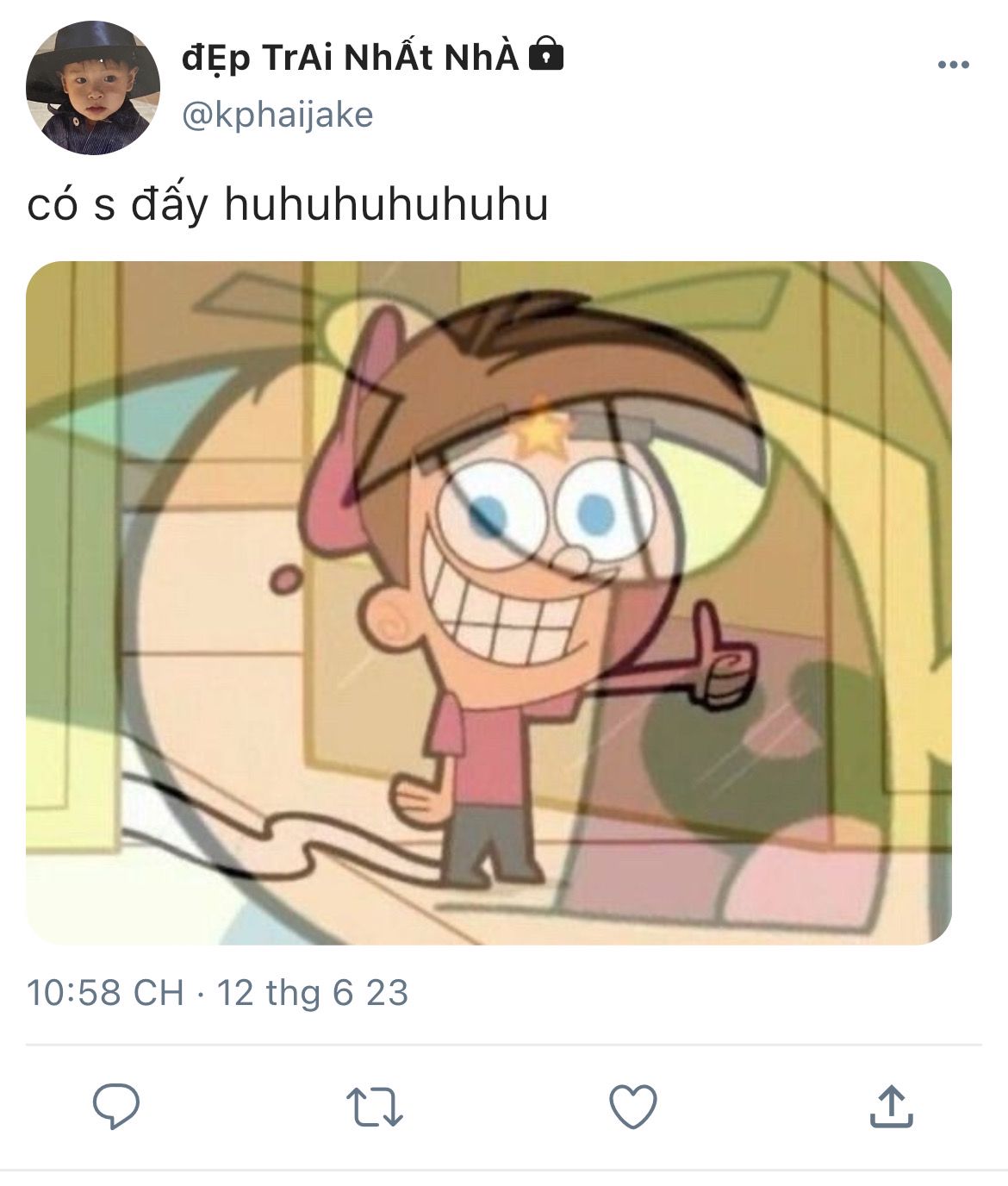Screen dimensions: 1008x1186
Task: Reply to the tweet via speech bubble icon
Action: pos(115,1106)
